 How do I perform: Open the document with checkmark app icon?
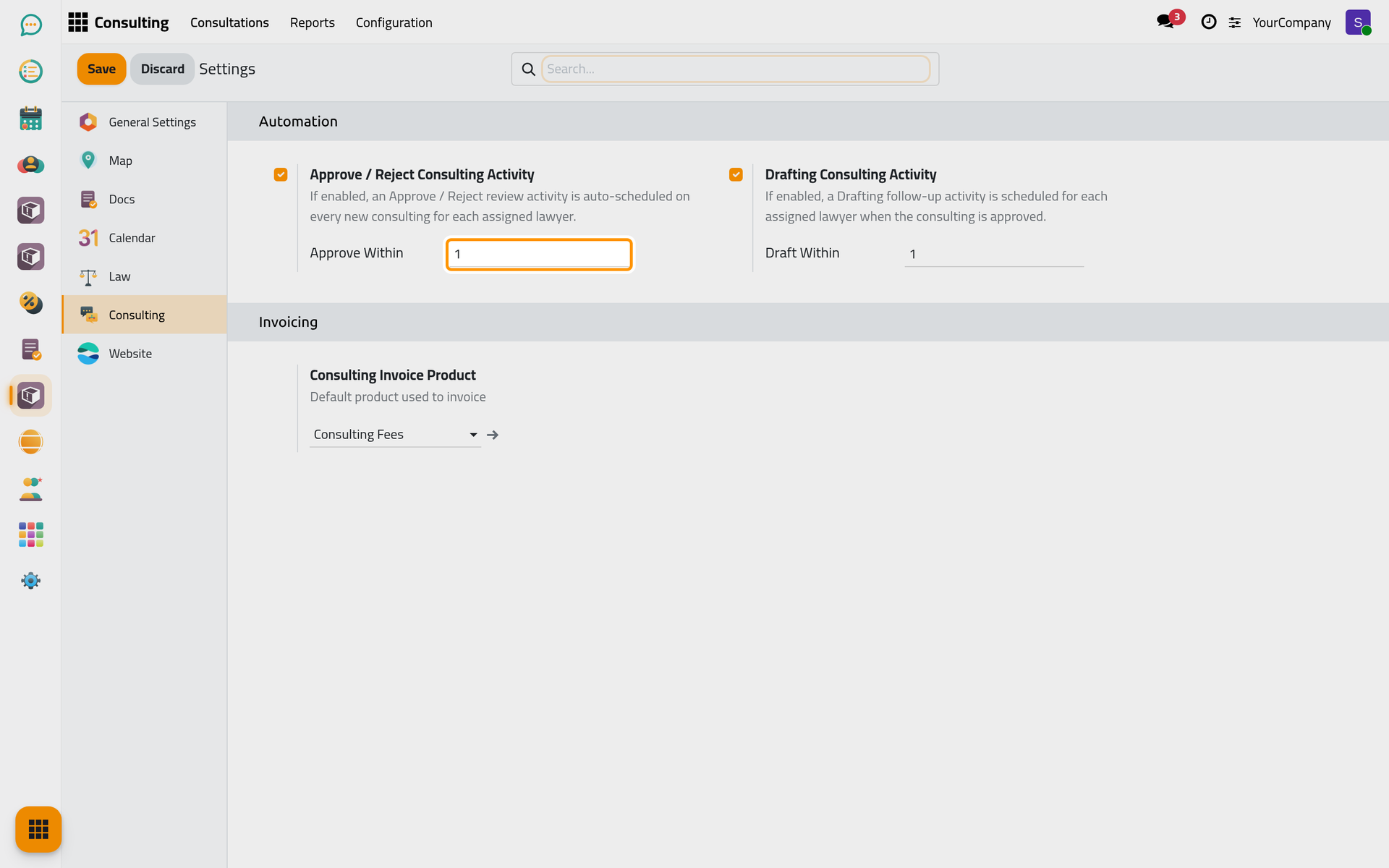click(x=30, y=349)
